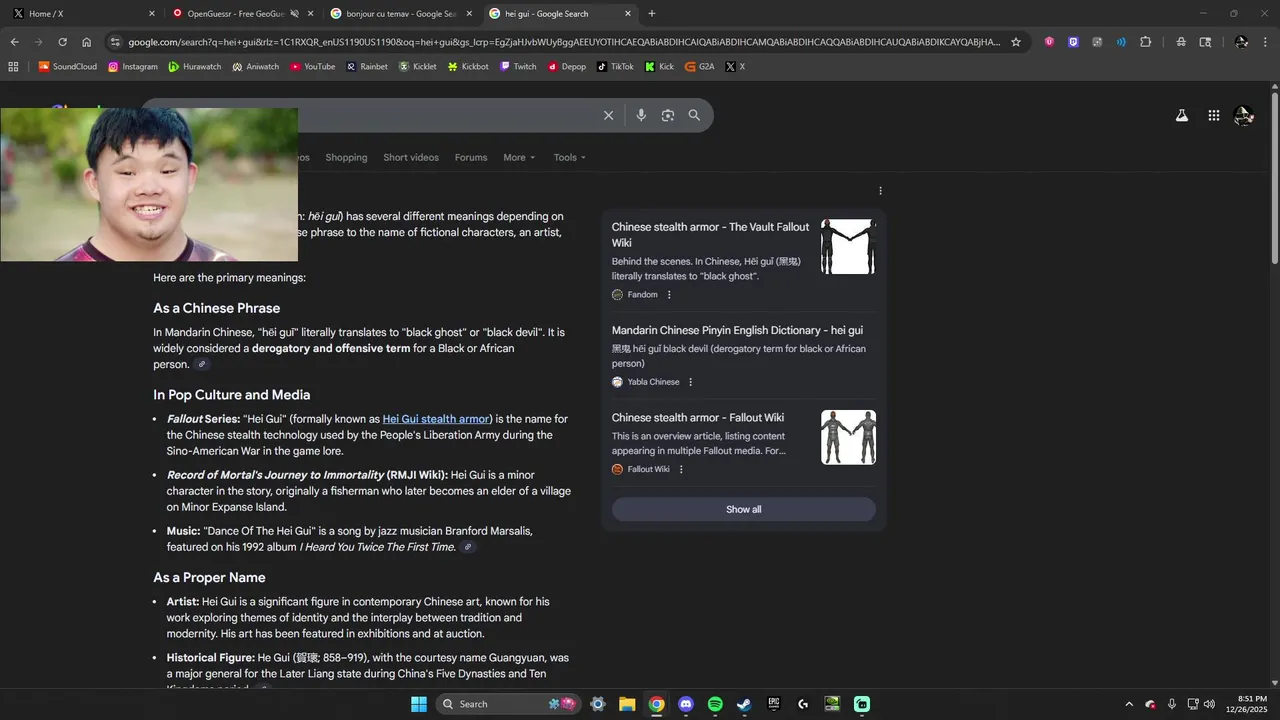Open Discord from the taskbar
This screenshot has height=720, width=1280.
(685, 704)
